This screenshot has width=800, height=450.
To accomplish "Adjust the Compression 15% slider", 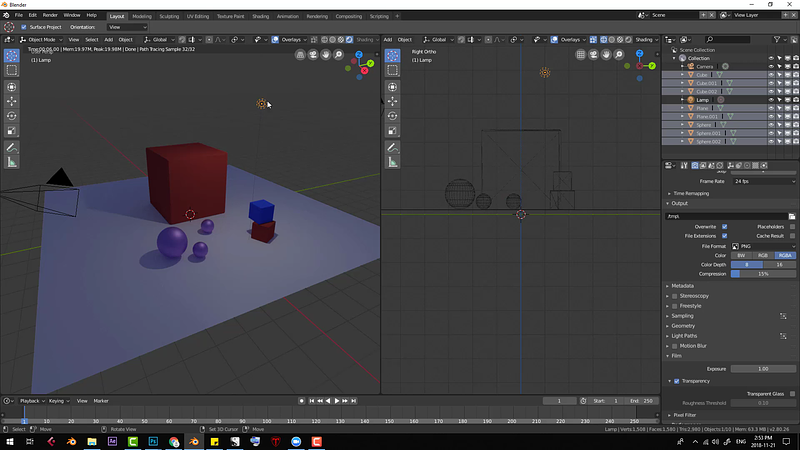I will click(763, 274).
